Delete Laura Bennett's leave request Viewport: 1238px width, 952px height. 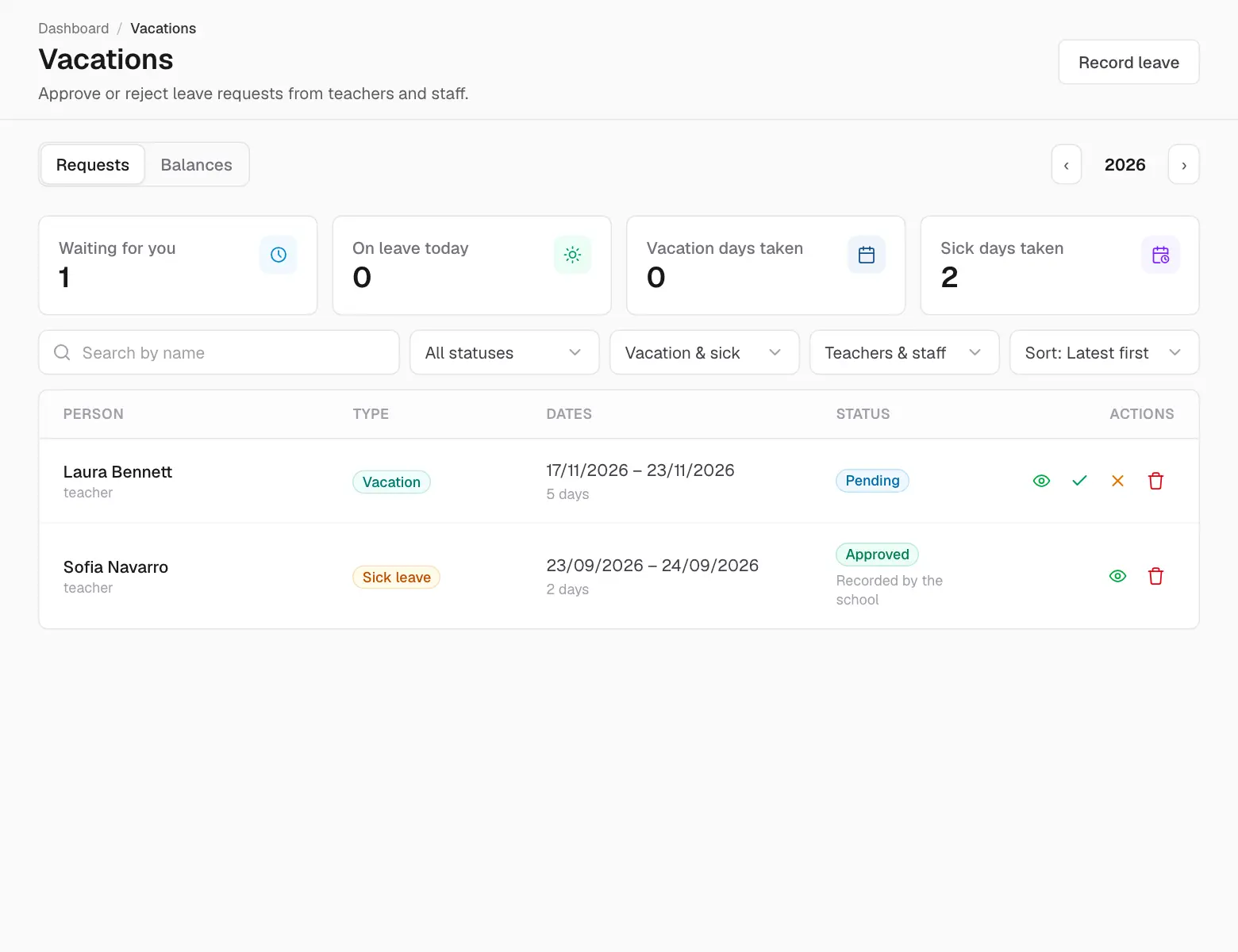tap(1155, 481)
